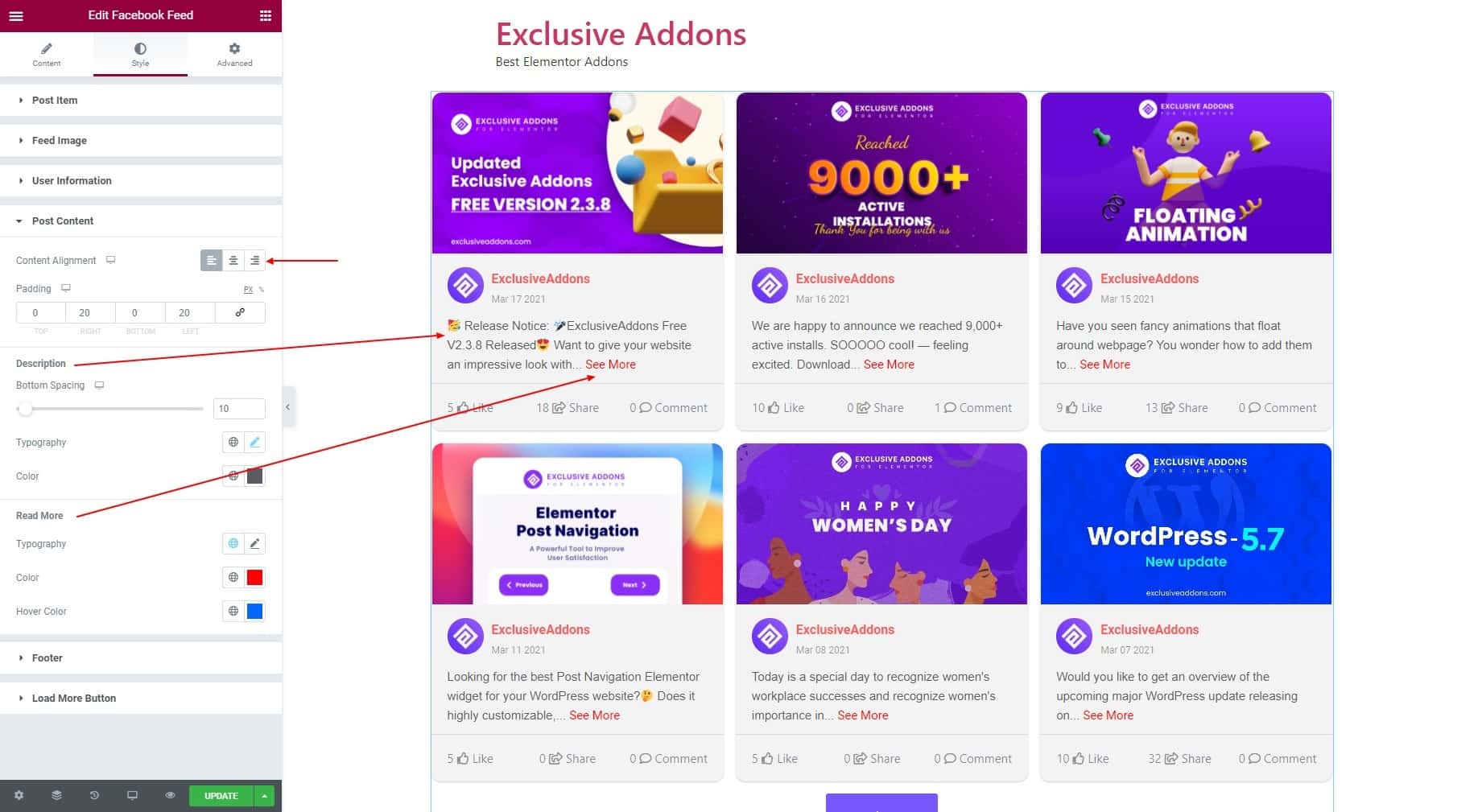
Task: Click See More on Release Notice post
Action: pos(610,365)
